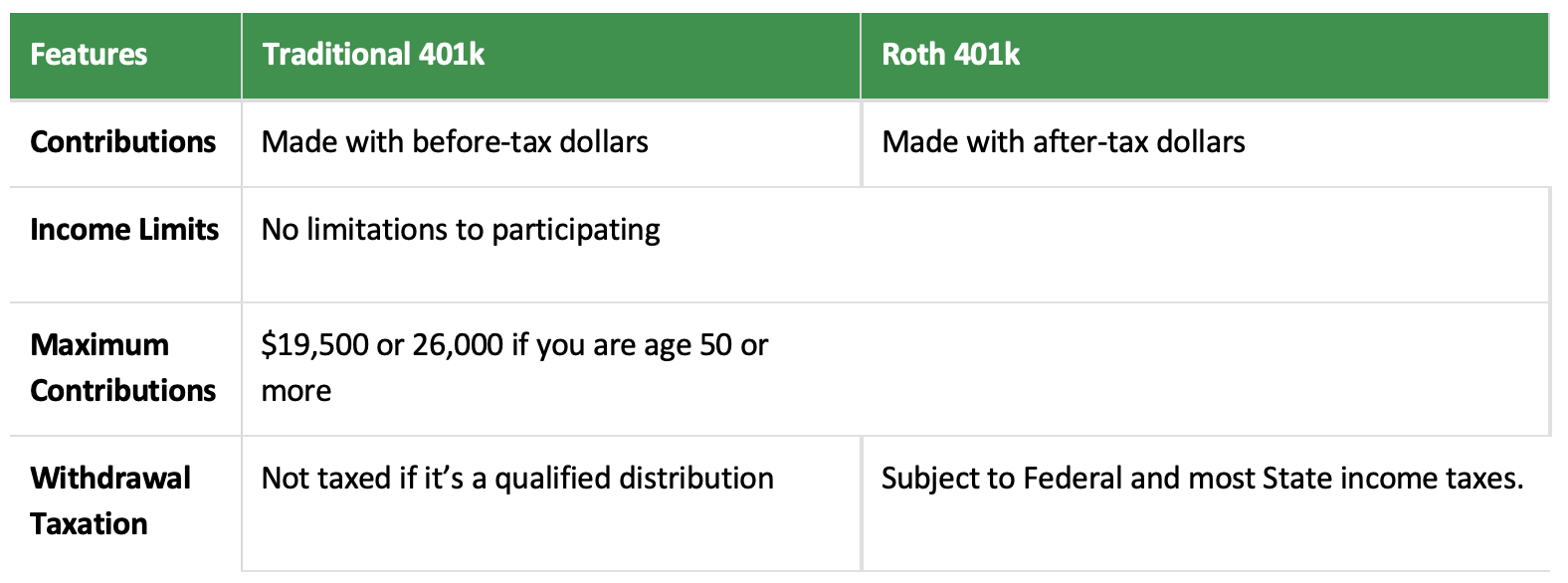This screenshot has width=1568, height=583.
Task: Select the Traditional 401k column header
Action: [x=373, y=54]
